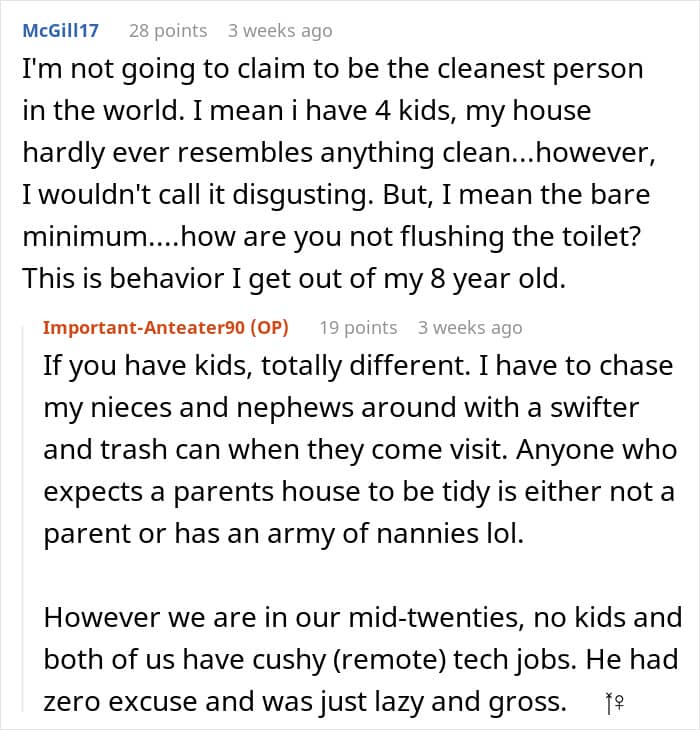Screen dimensions: 700x730
Task: Click the 28 points score
Action: pos(168,31)
